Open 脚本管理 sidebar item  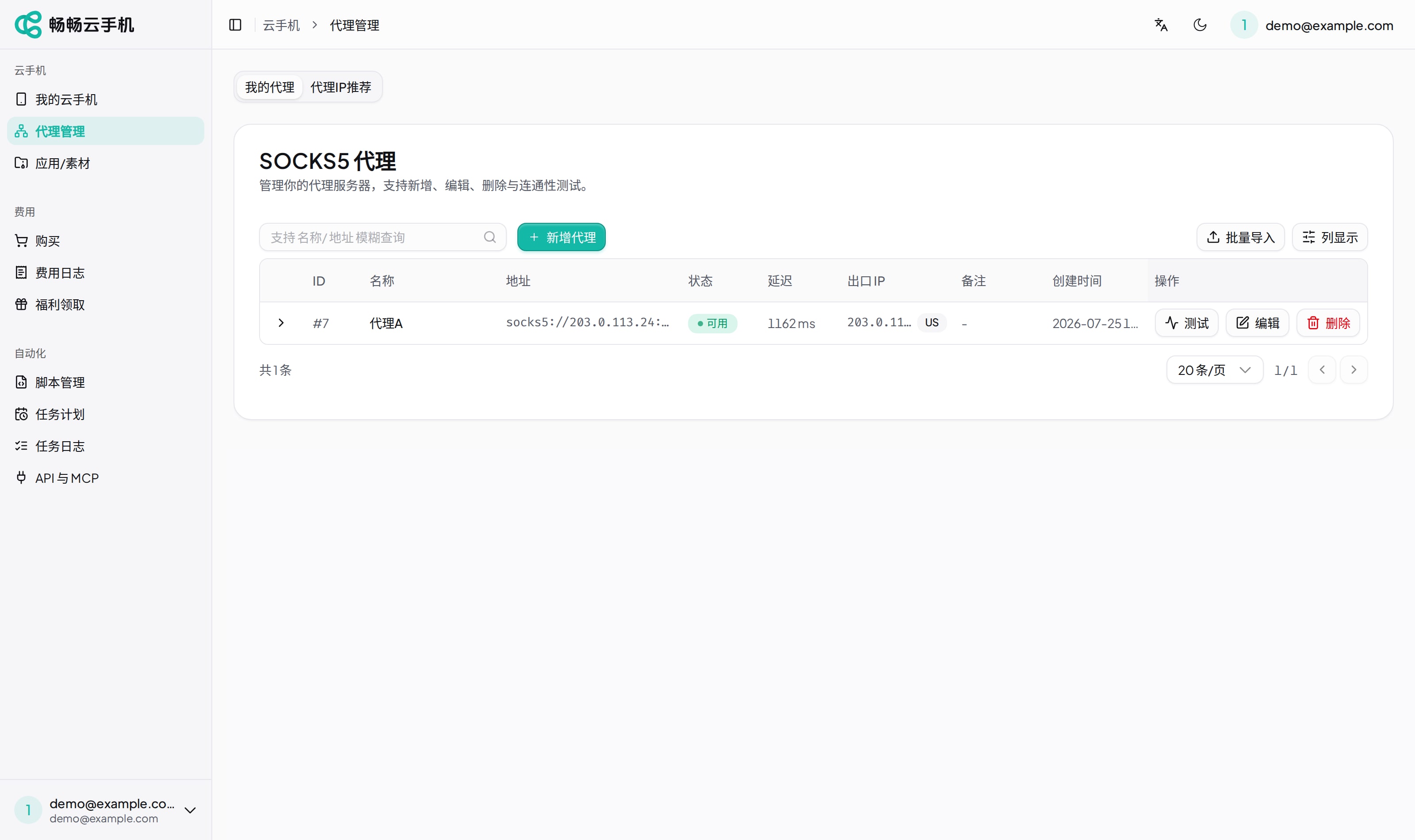(x=105, y=382)
